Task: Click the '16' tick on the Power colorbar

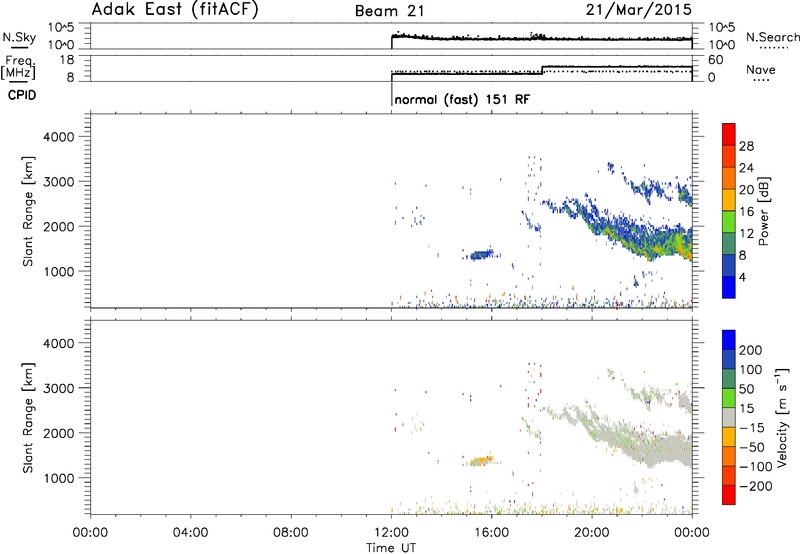Action: click(x=746, y=212)
